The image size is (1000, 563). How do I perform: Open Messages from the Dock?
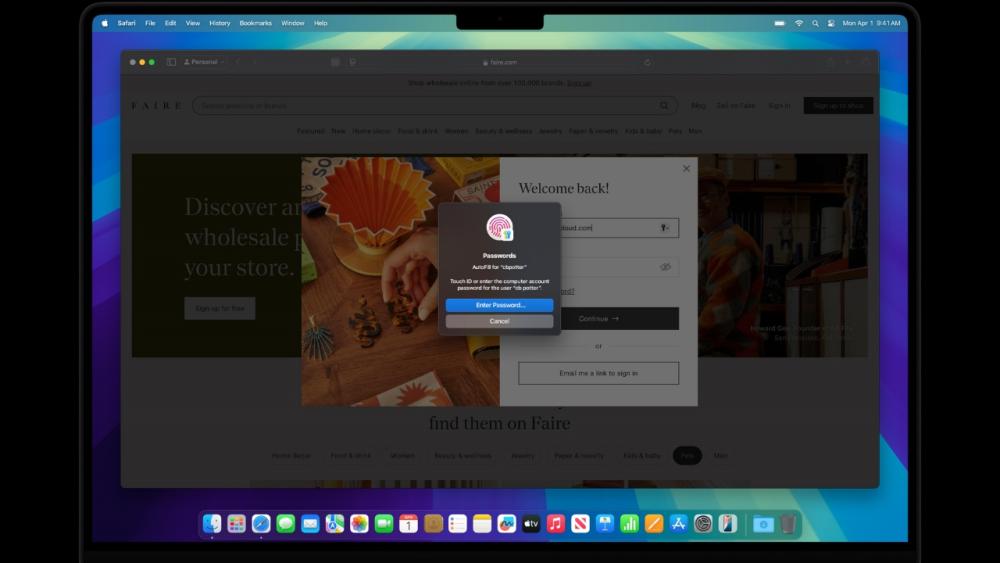click(286, 524)
